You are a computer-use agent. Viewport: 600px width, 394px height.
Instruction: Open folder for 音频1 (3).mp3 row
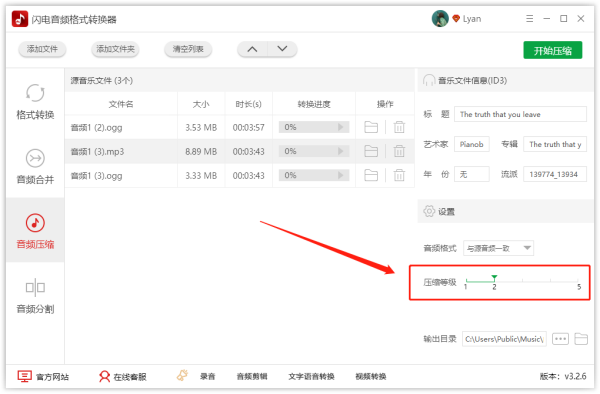click(371, 151)
